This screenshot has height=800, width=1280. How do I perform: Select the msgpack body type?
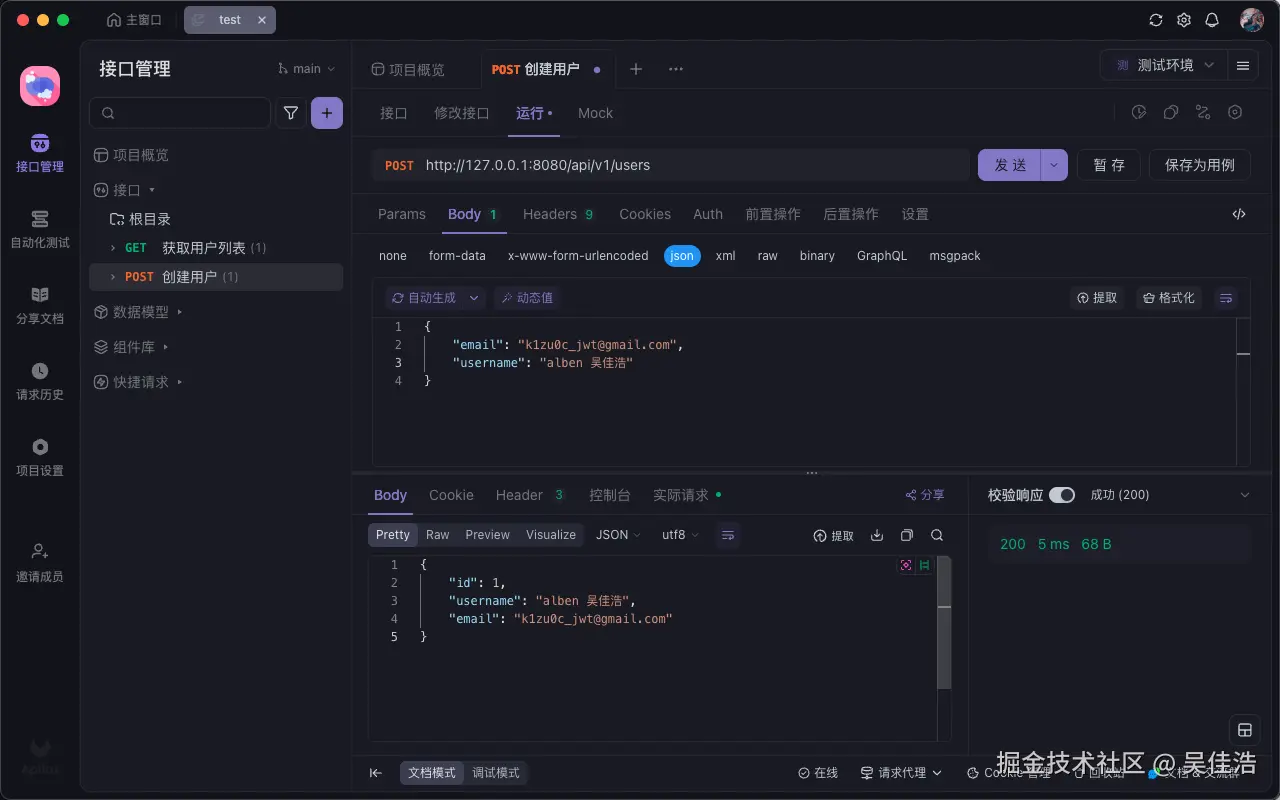pyautogui.click(x=955, y=256)
